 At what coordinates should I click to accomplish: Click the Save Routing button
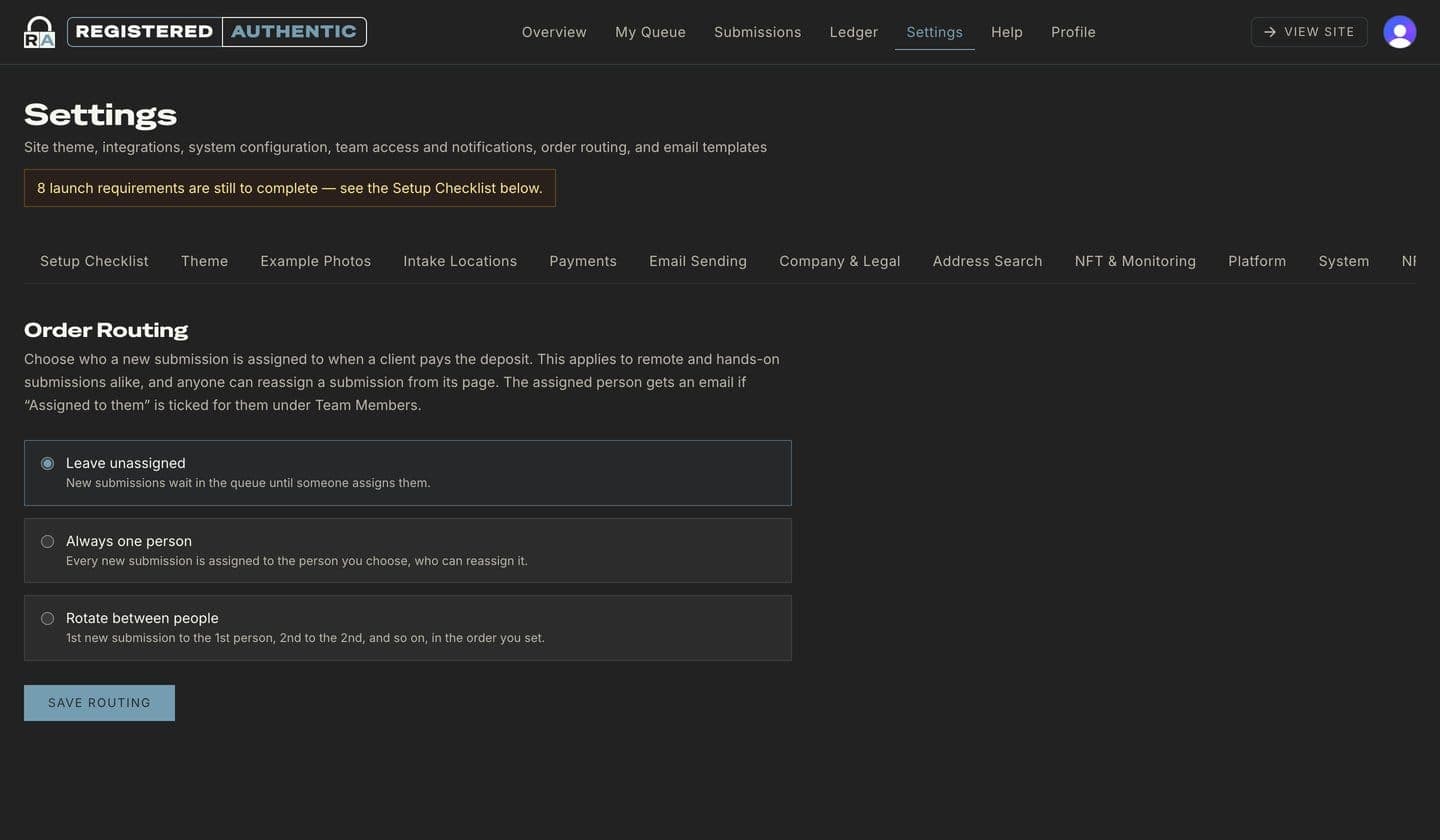(x=99, y=703)
